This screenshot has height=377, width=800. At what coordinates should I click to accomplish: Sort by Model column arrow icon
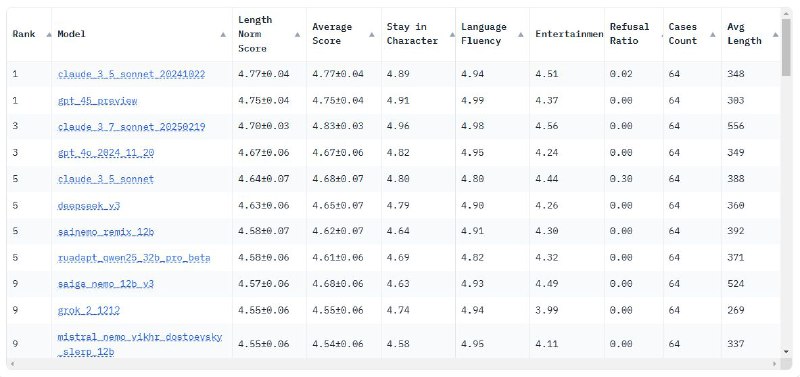[223, 35]
